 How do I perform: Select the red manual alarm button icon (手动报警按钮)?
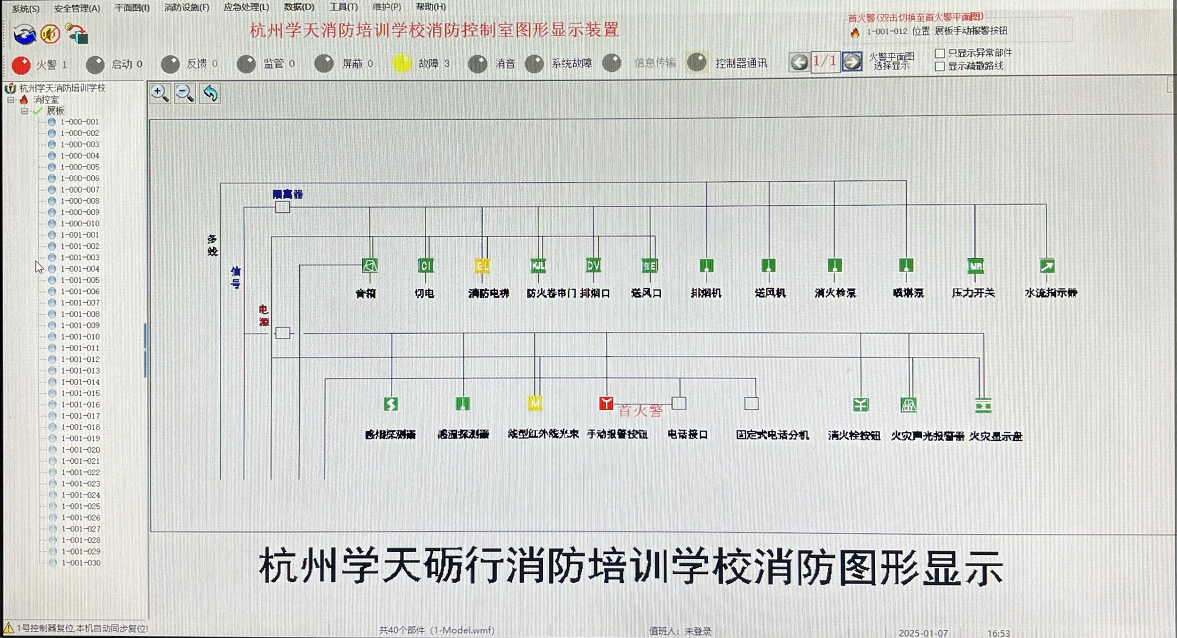tap(606, 404)
